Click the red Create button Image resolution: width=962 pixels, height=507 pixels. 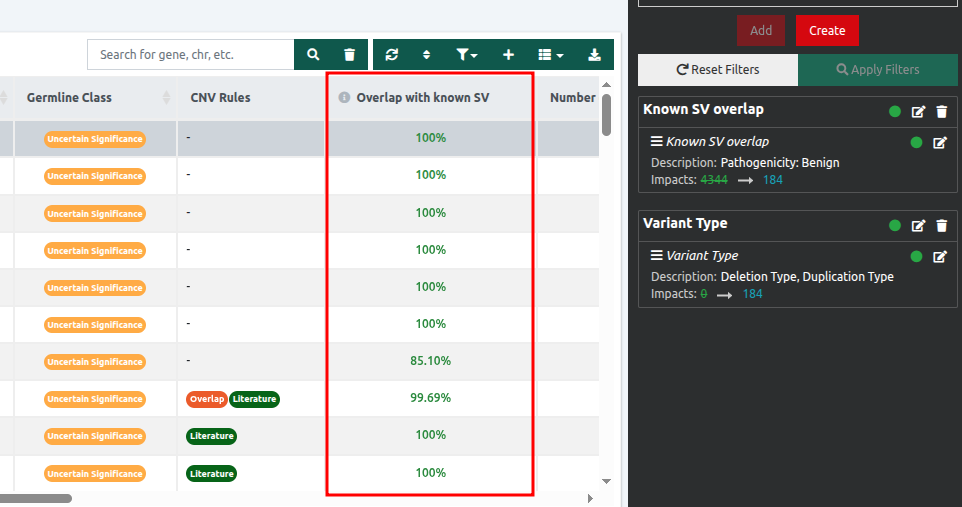827,30
